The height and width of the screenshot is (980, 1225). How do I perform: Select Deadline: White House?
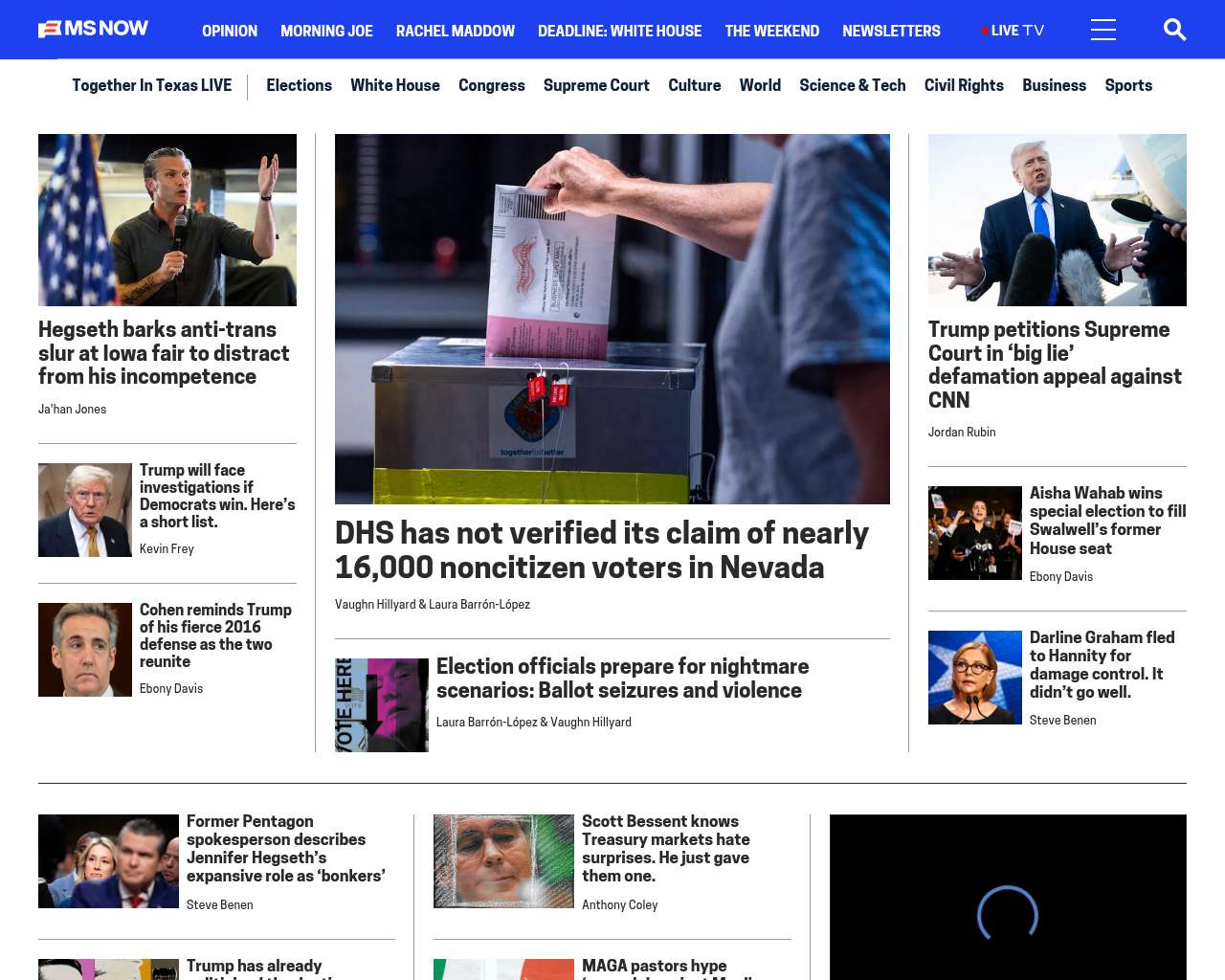pos(619,31)
